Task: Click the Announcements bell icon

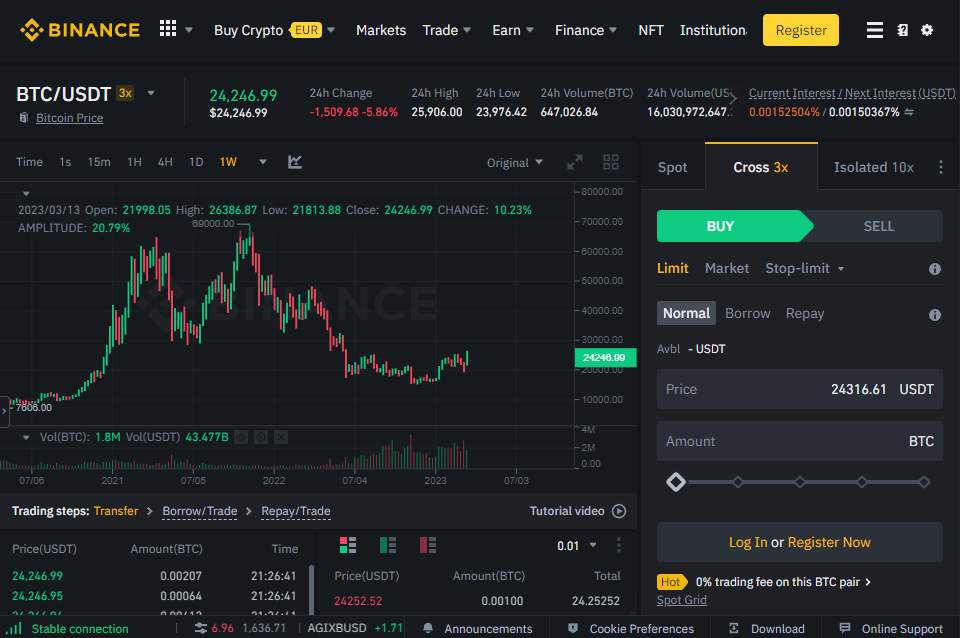Action: 428,628
